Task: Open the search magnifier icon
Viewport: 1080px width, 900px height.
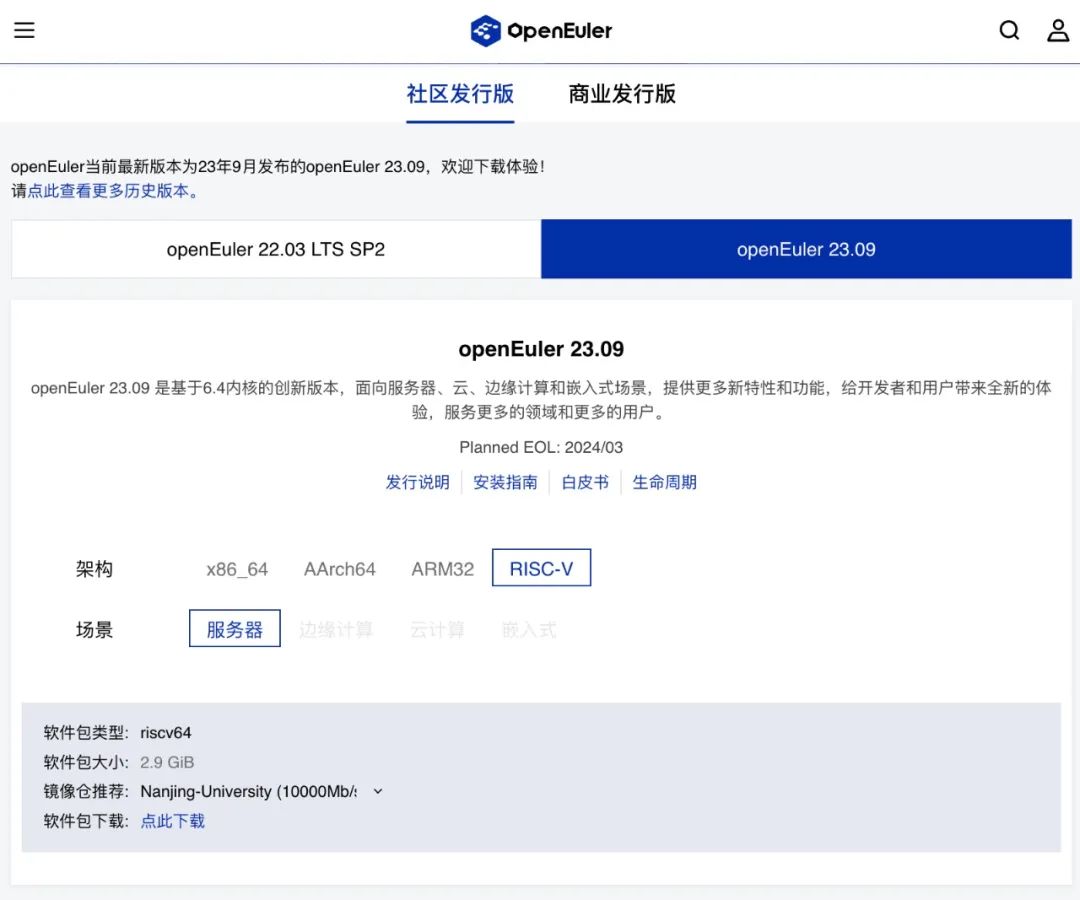Action: click(1009, 30)
